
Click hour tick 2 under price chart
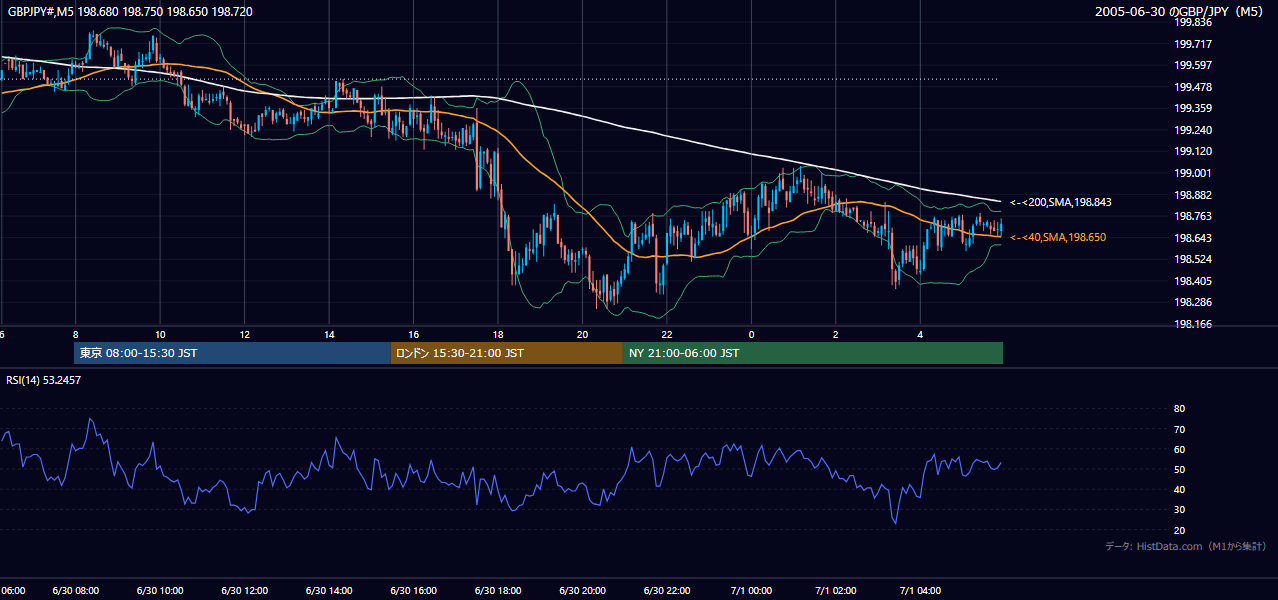837,335
